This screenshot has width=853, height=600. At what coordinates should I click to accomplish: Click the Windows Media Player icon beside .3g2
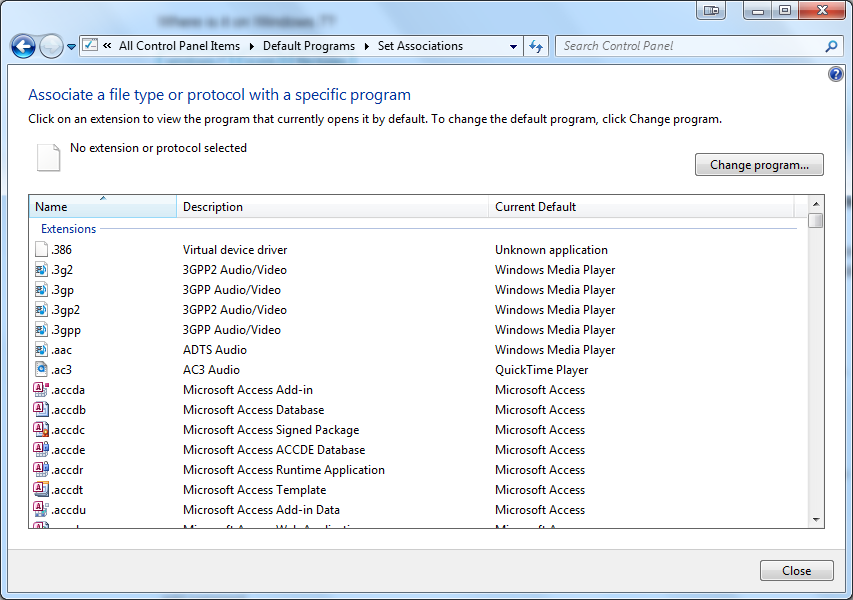41,269
